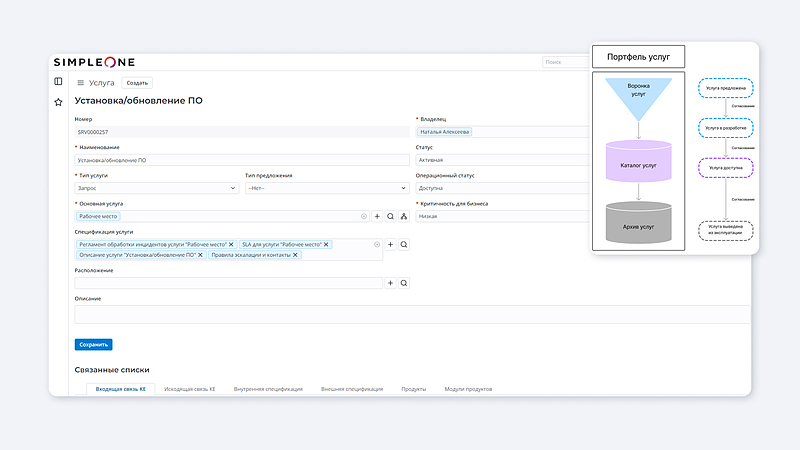Remove 'Правила эскалации и контакты' tag
The height and width of the screenshot is (450, 800).
(x=295, y=255)
